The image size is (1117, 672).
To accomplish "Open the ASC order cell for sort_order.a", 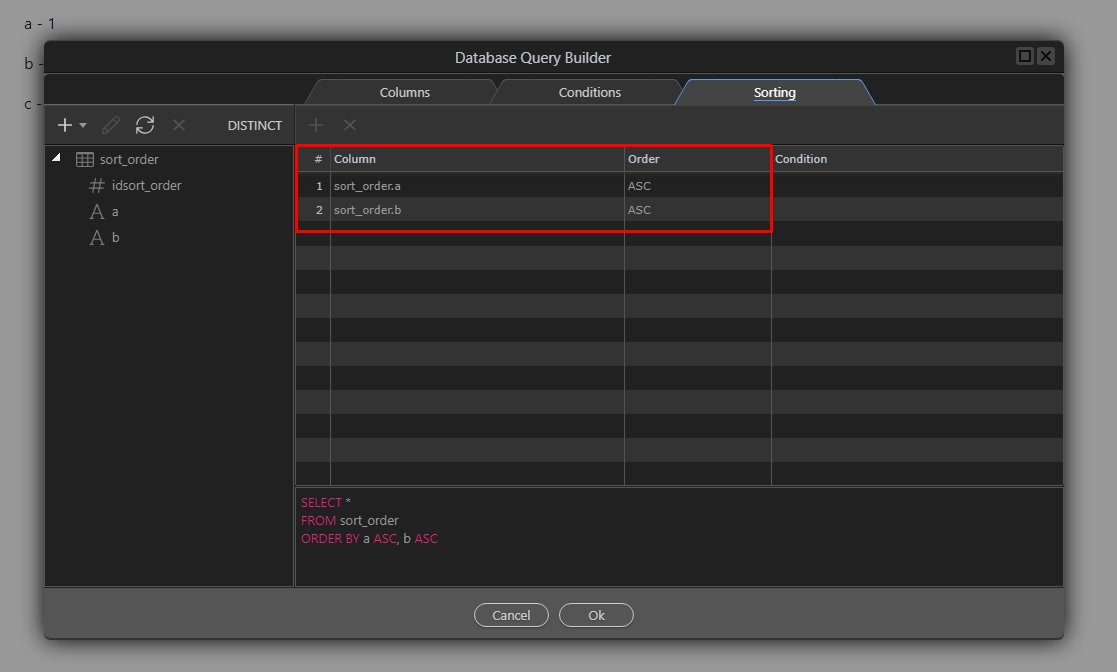I will (640, 186).
